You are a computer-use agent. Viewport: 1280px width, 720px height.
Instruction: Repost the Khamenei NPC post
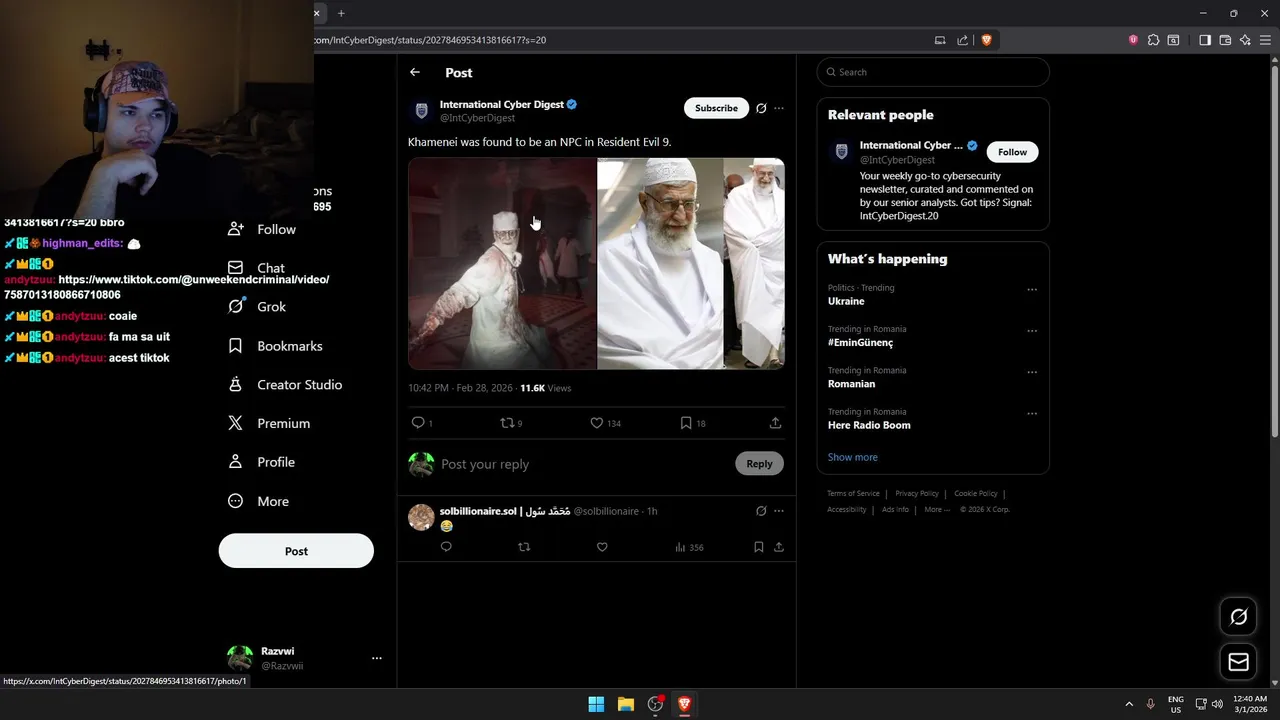[507, 423]
